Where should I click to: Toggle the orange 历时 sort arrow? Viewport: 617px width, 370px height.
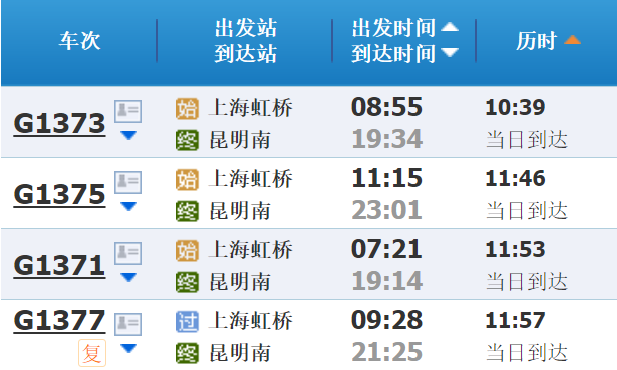pos(572,39)
